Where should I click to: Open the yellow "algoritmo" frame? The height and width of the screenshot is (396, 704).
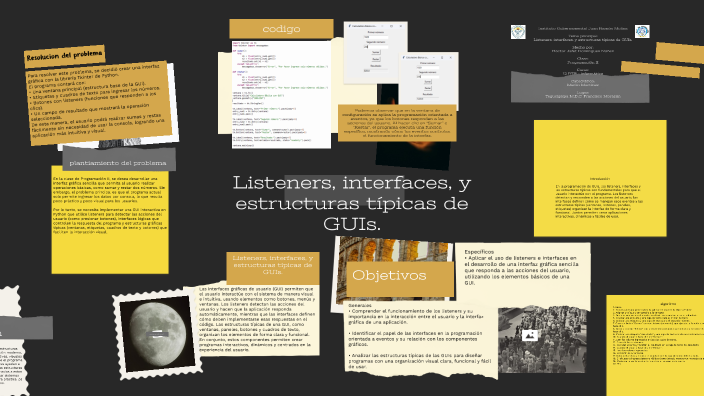tap(655, 346)
